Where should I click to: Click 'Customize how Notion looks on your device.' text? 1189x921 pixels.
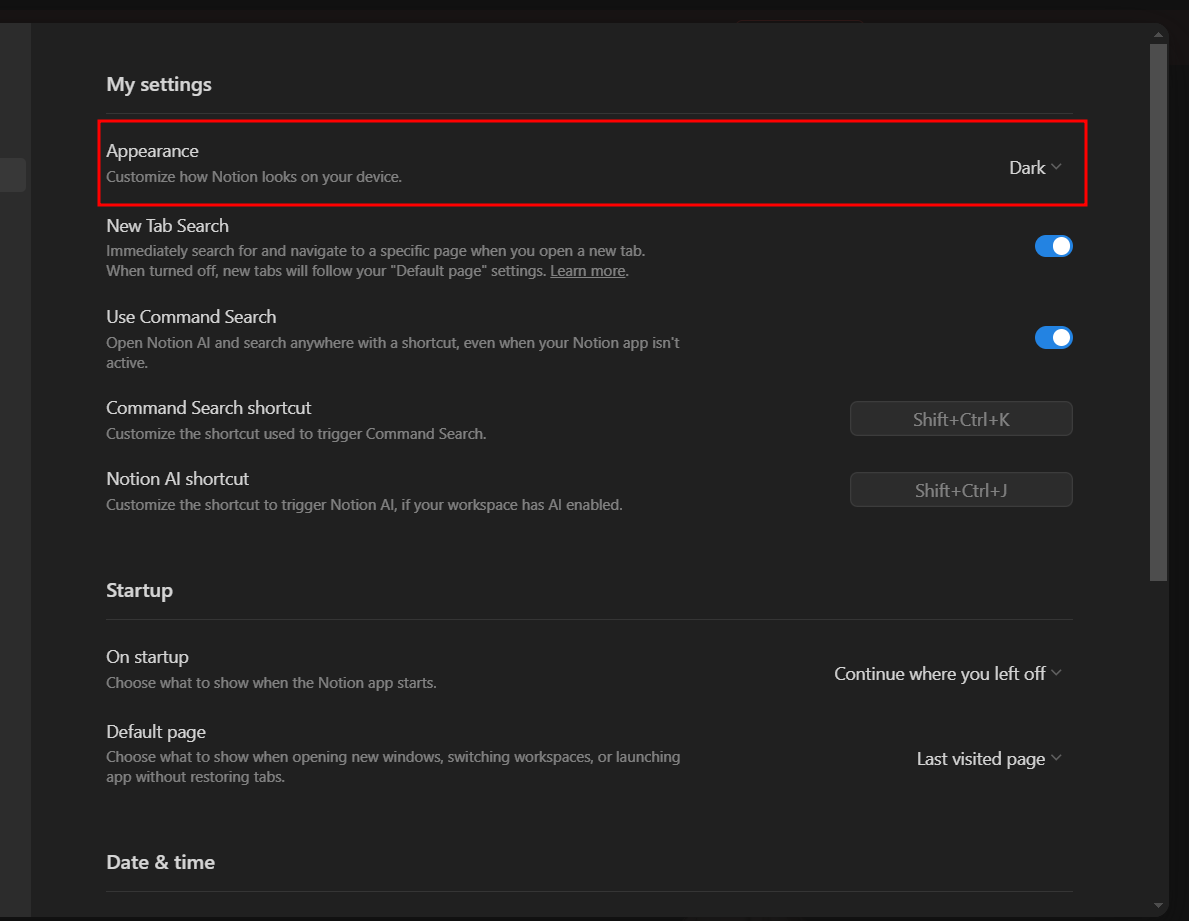click(x=254, y=177)
